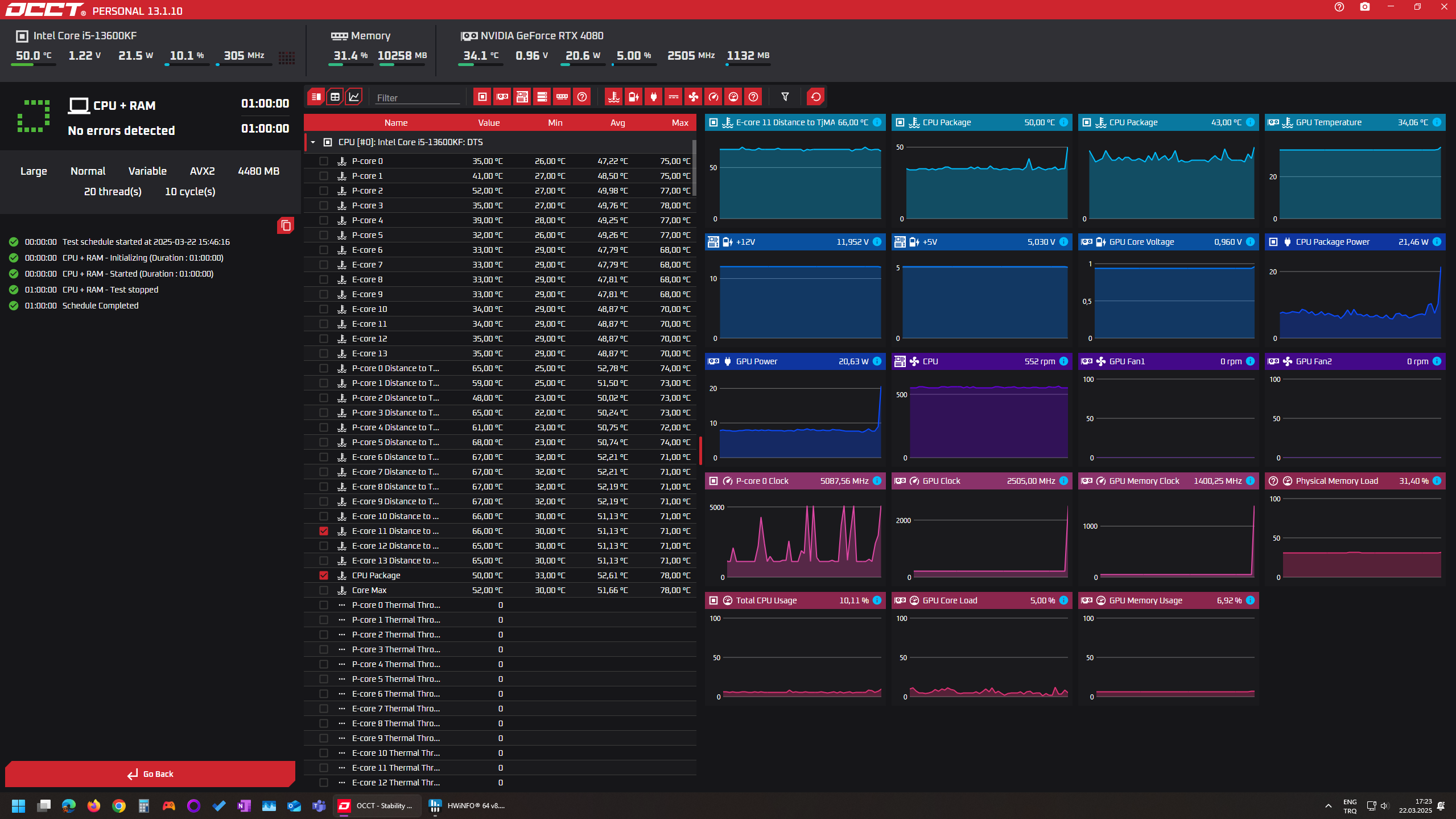Viewport: 1456px width, 819px height.
Task: Click the GPU Fan1 graph header
Action: [1168, 361]
